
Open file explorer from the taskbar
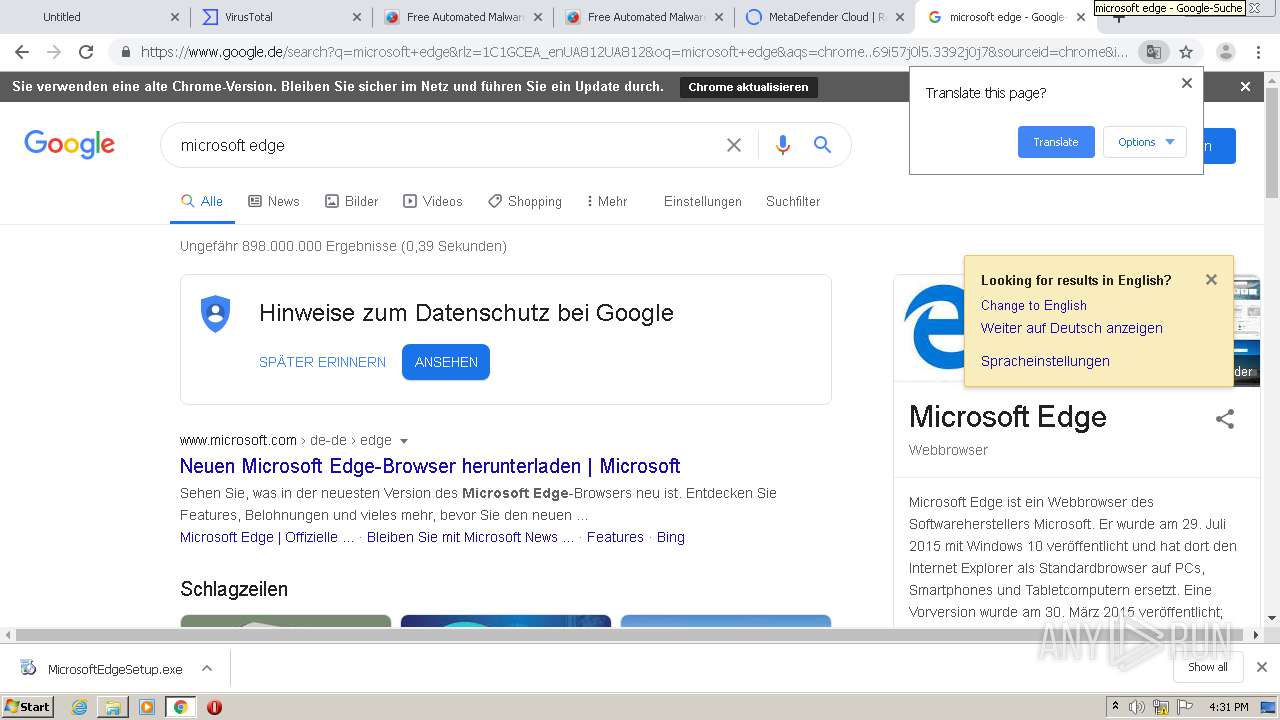click(x=113, y=707)
